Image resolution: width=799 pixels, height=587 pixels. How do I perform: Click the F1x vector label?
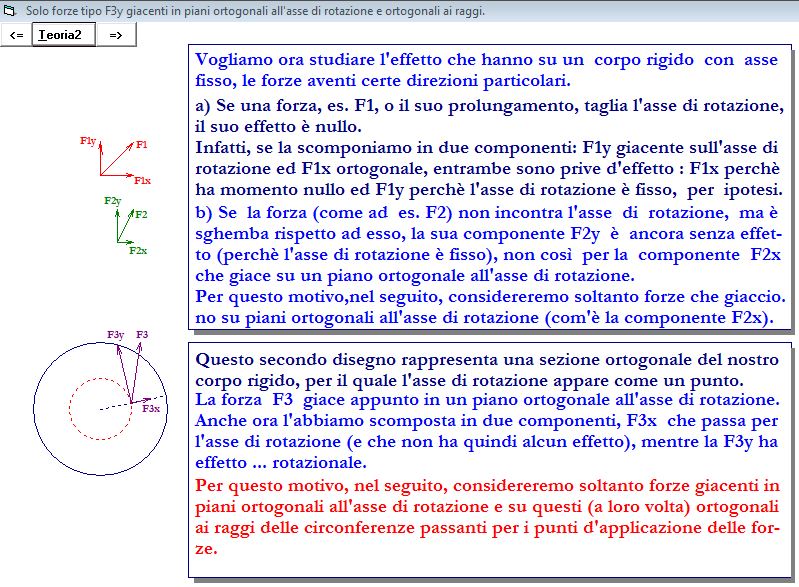143,180
